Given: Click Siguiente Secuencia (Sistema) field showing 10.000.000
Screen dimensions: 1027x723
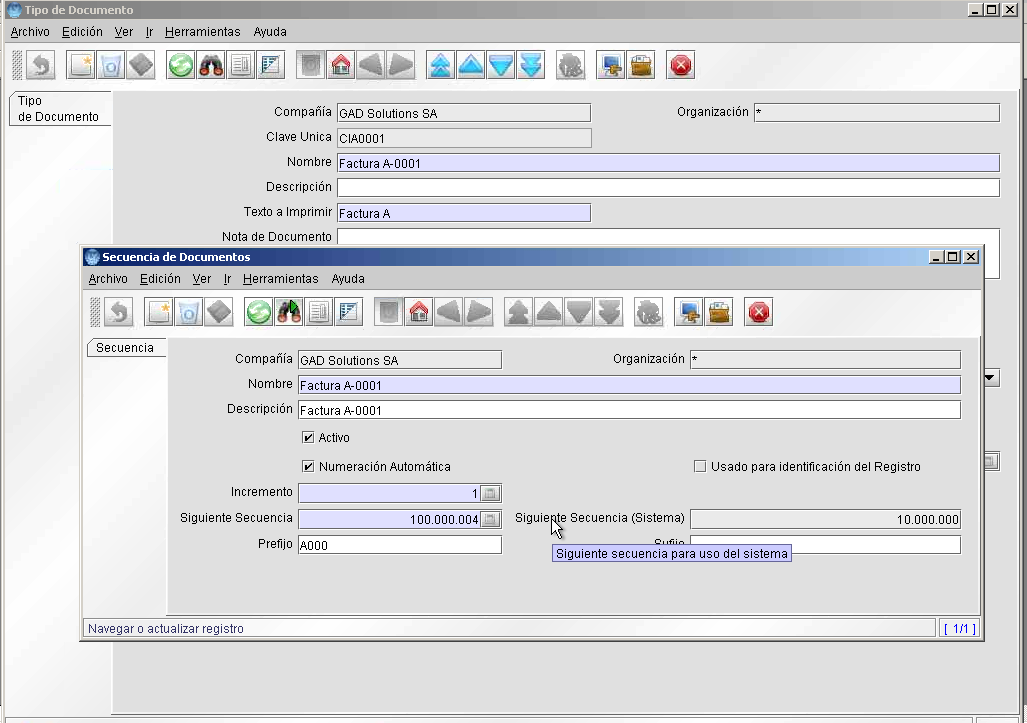Looking at the screenshot, I should (825, 519).
